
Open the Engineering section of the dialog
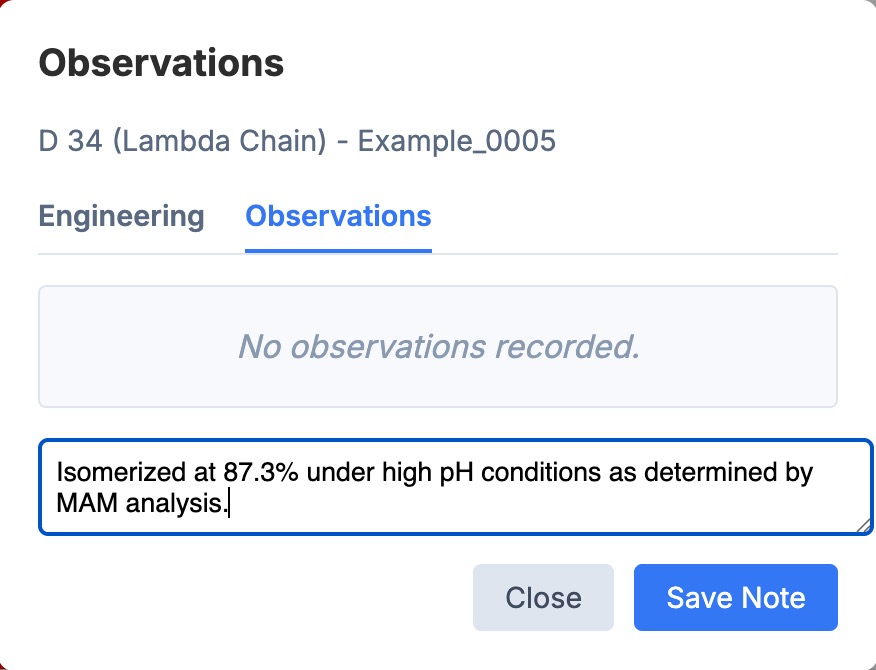[120, 215]
